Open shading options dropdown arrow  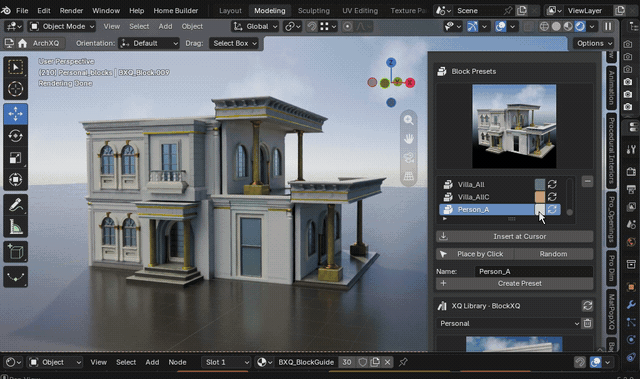point(592,27)
